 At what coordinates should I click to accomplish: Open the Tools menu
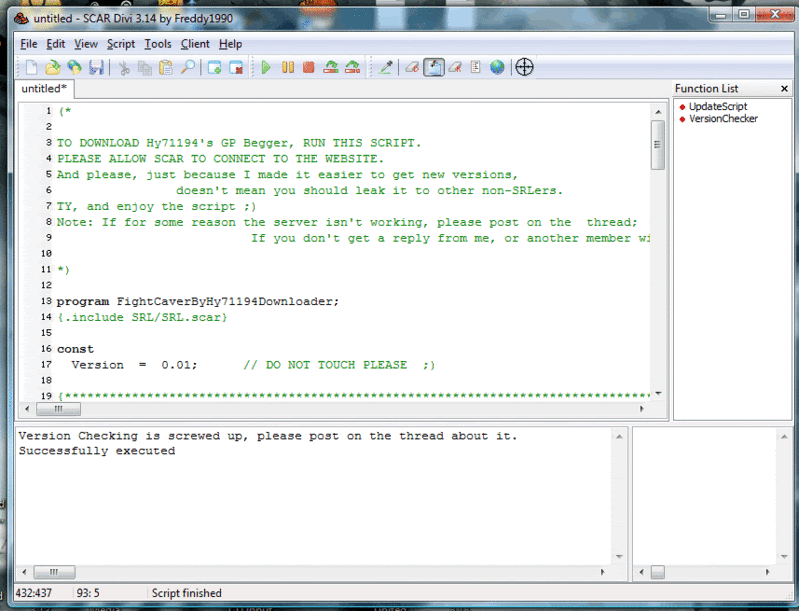click(x=157, y=44)
